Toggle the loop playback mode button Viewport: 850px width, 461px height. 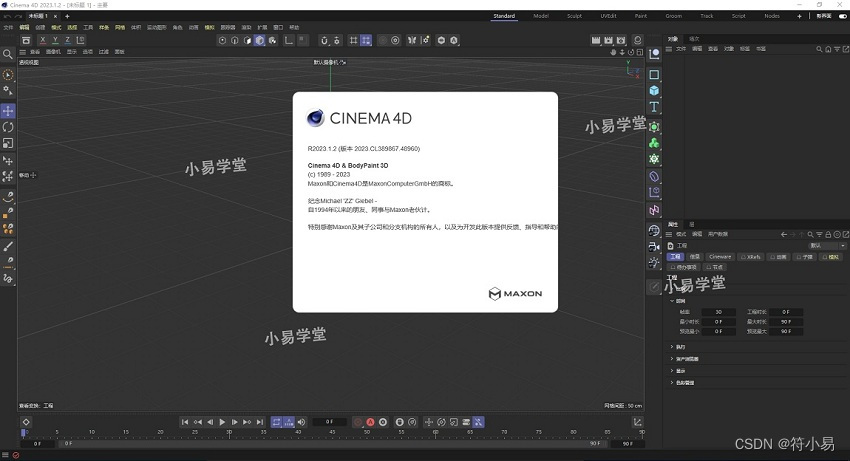(276, 422)
